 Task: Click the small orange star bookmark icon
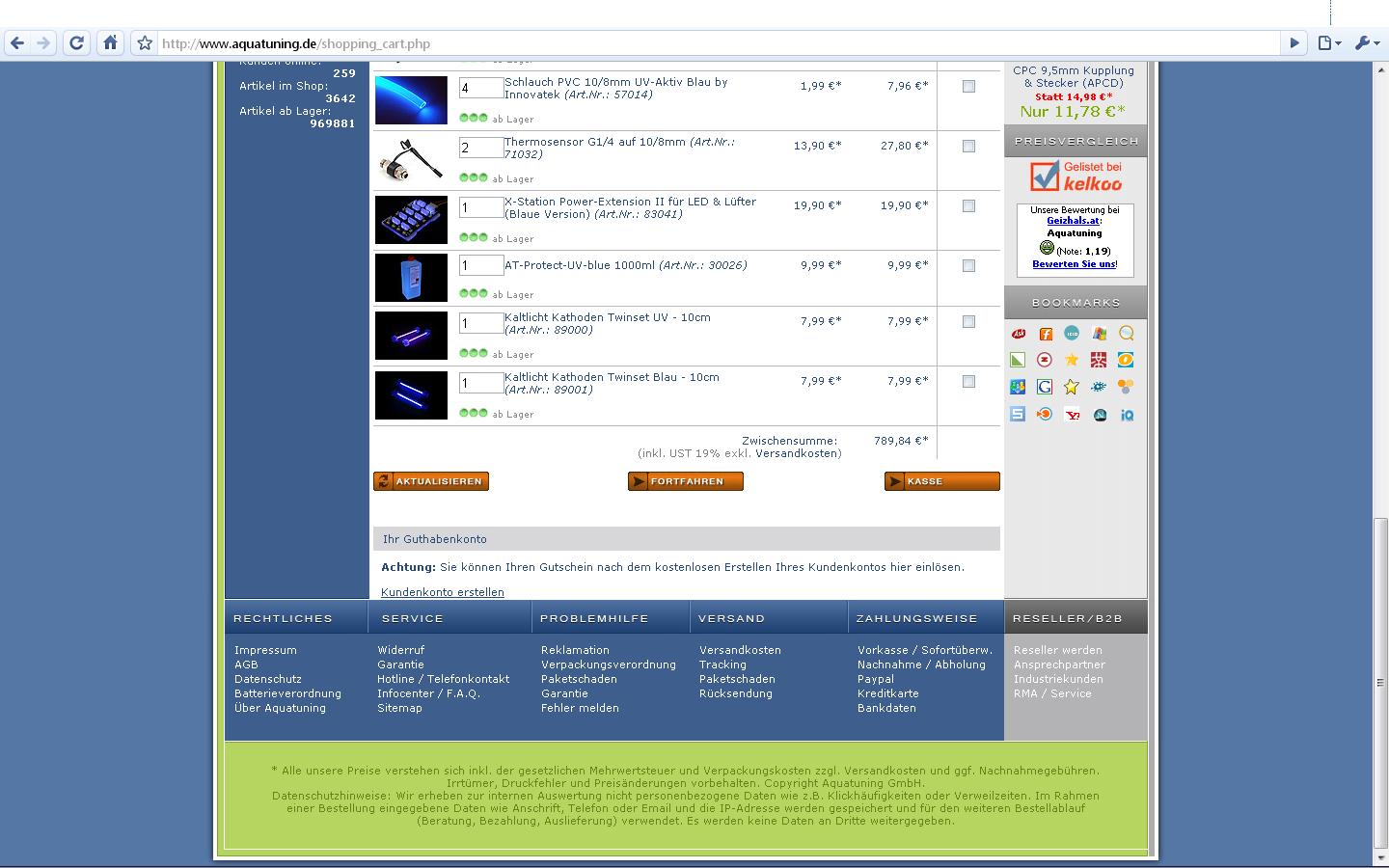coord(1072,360)
